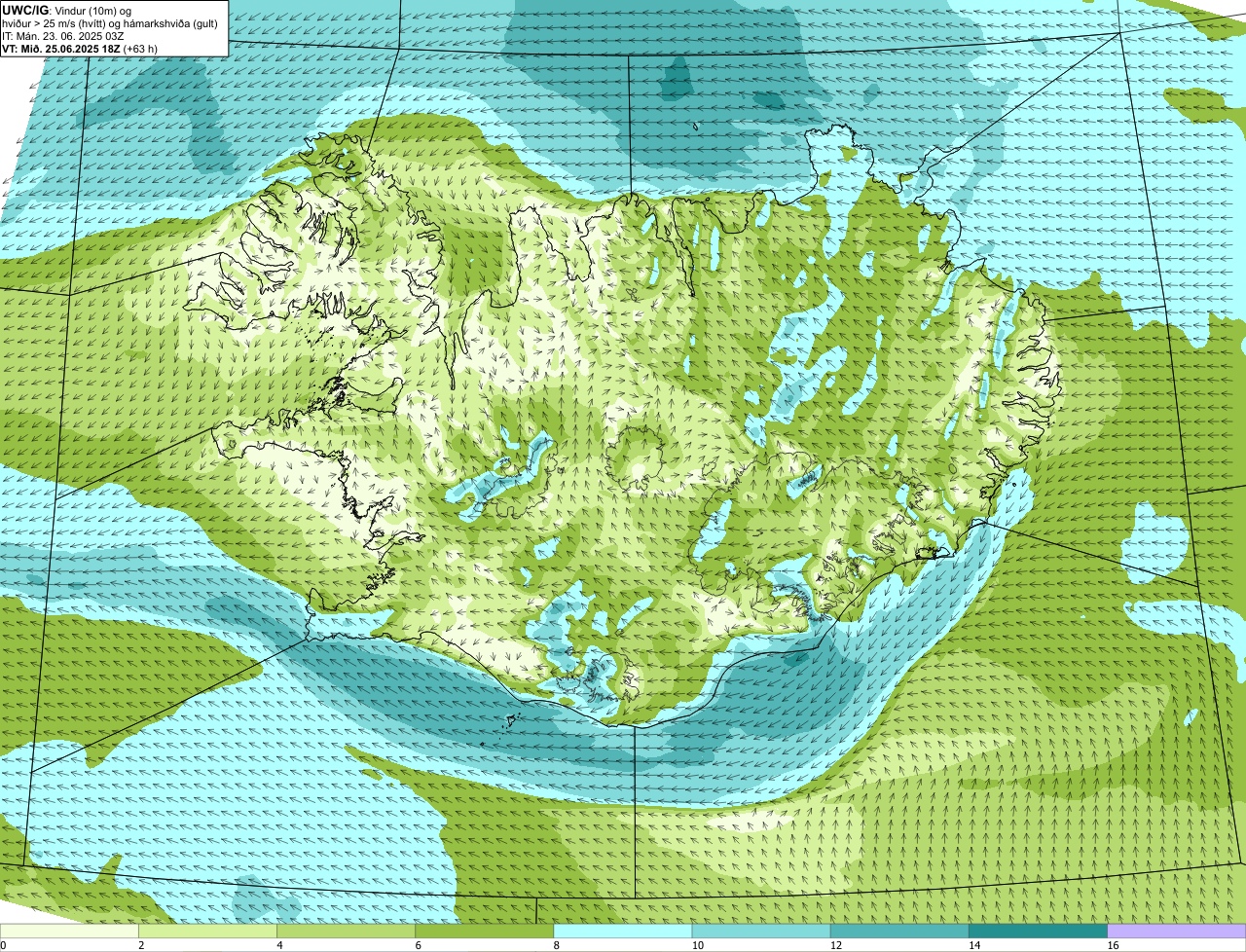Click the scale label "12"

click(x=835, y=945)
